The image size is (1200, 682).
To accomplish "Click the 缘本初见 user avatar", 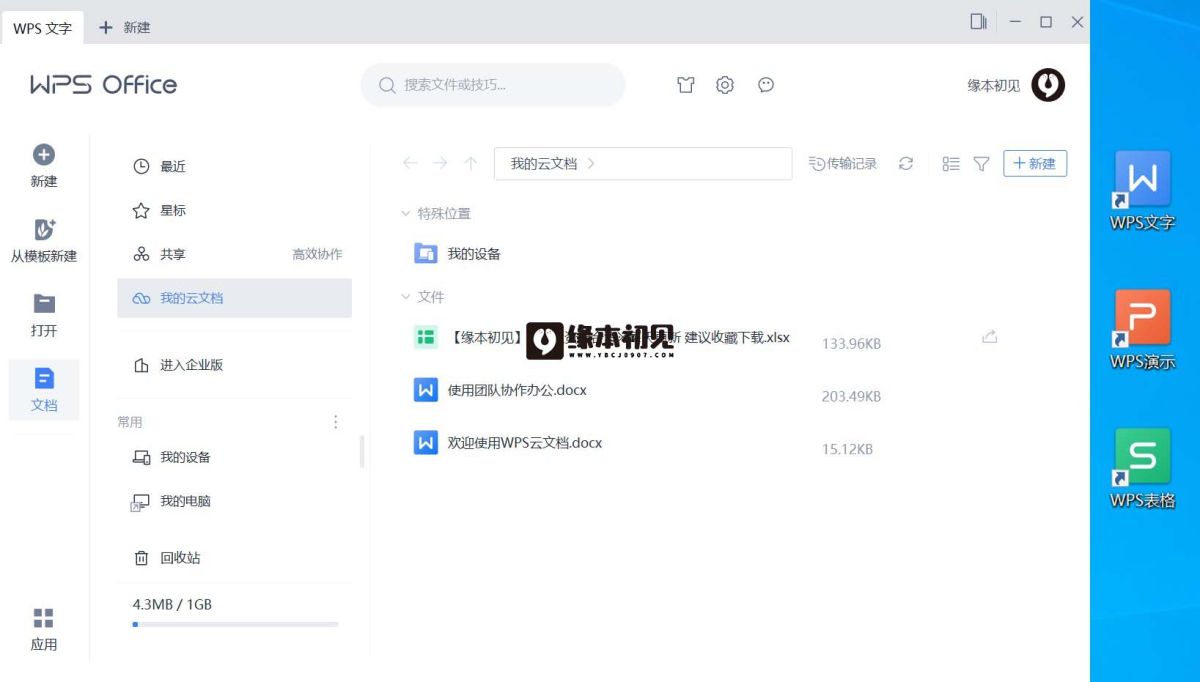I will point(1048,85).
